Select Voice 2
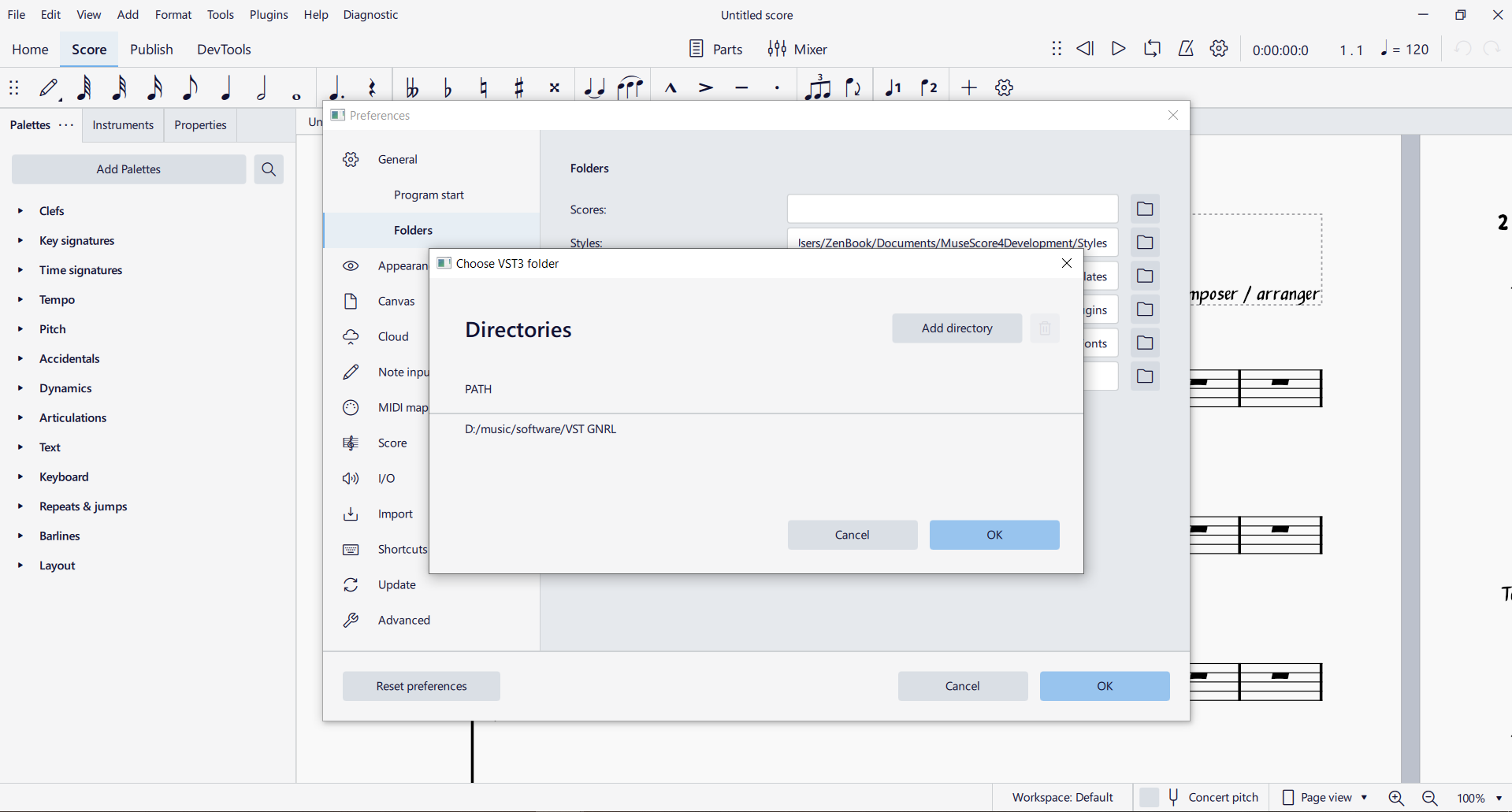This screenshot has height=812, width=1512. [x=930, y=88]
